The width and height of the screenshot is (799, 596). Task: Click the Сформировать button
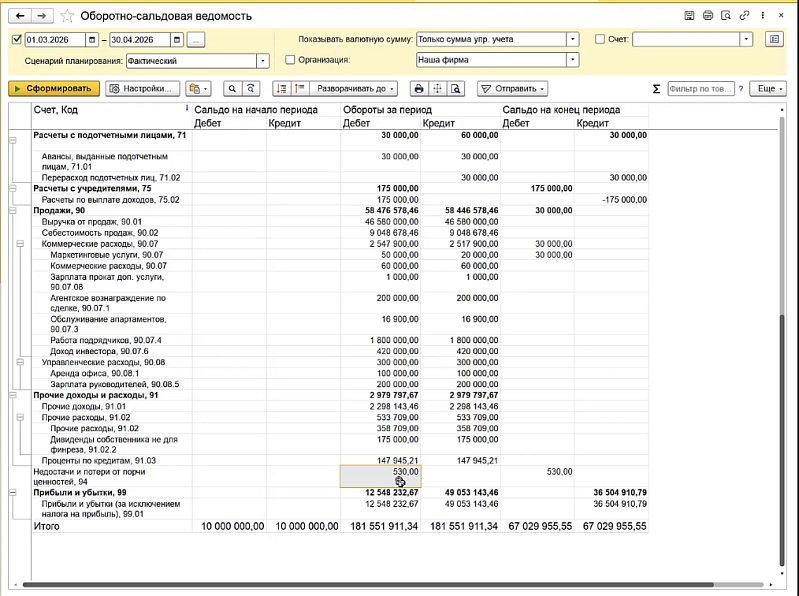[x=54, y=89]
